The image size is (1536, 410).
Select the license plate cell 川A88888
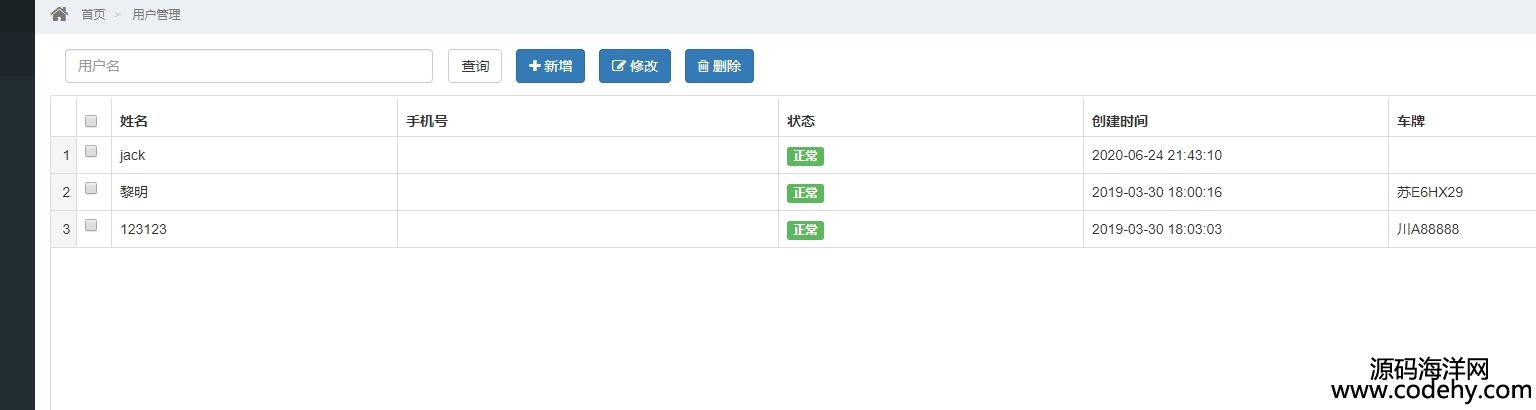(1428, 229)
